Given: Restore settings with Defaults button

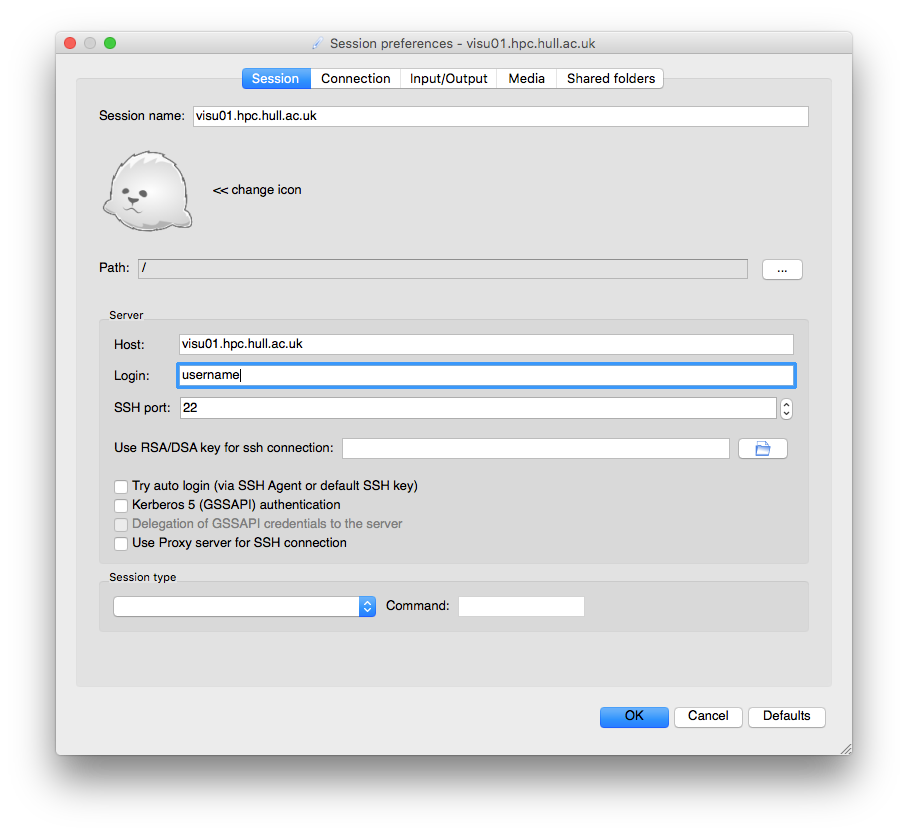Looking at the screenshot, I should pyautogui.click(x=786, y=716).
